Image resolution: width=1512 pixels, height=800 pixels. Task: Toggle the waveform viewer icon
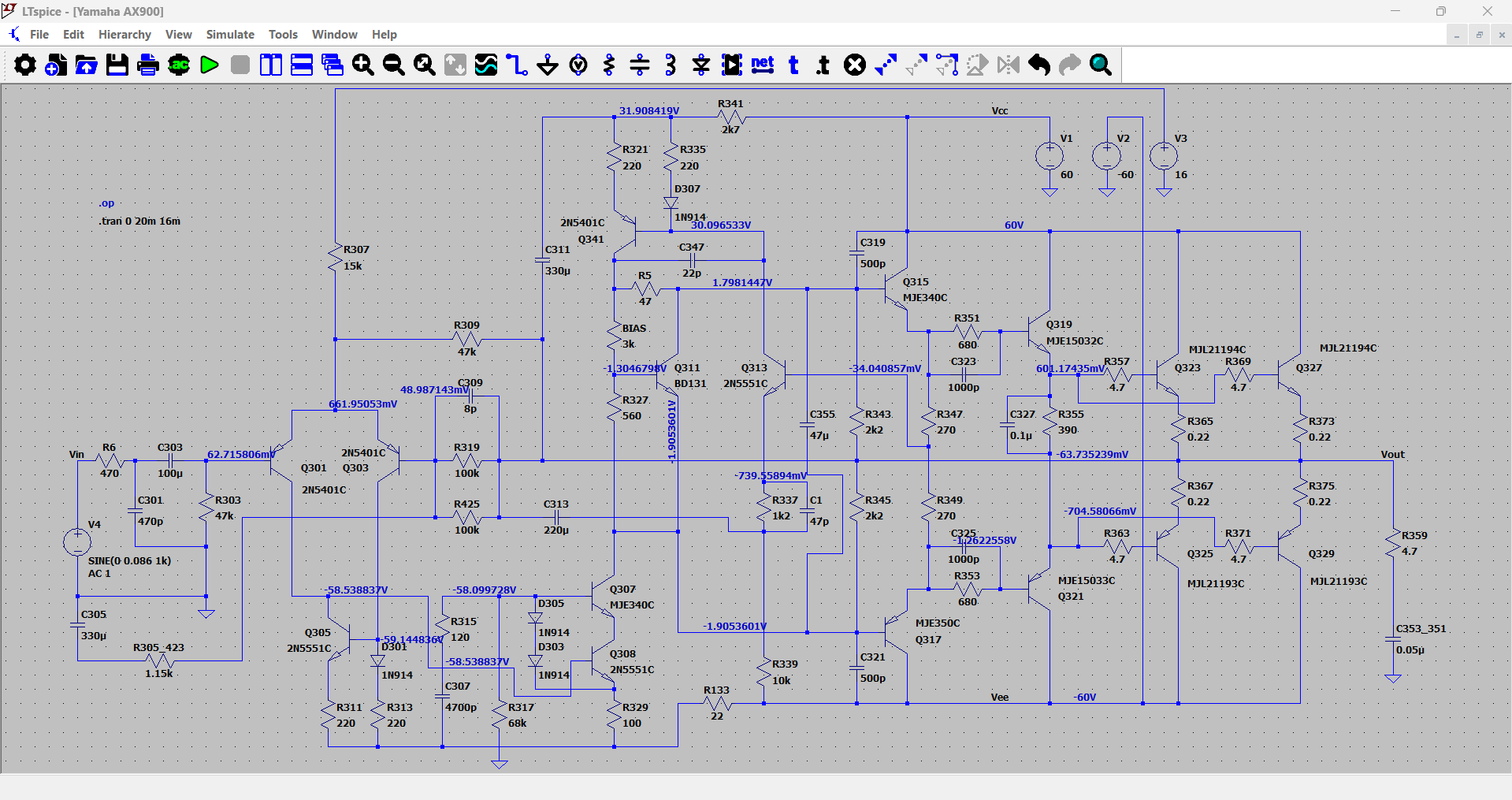click(x=486, y=65)
